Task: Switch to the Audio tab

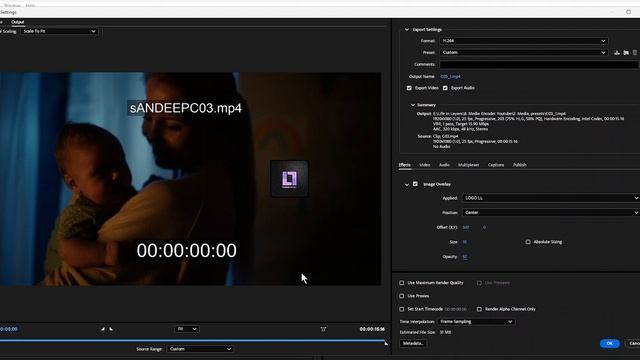Action: [x=444, y=165]
